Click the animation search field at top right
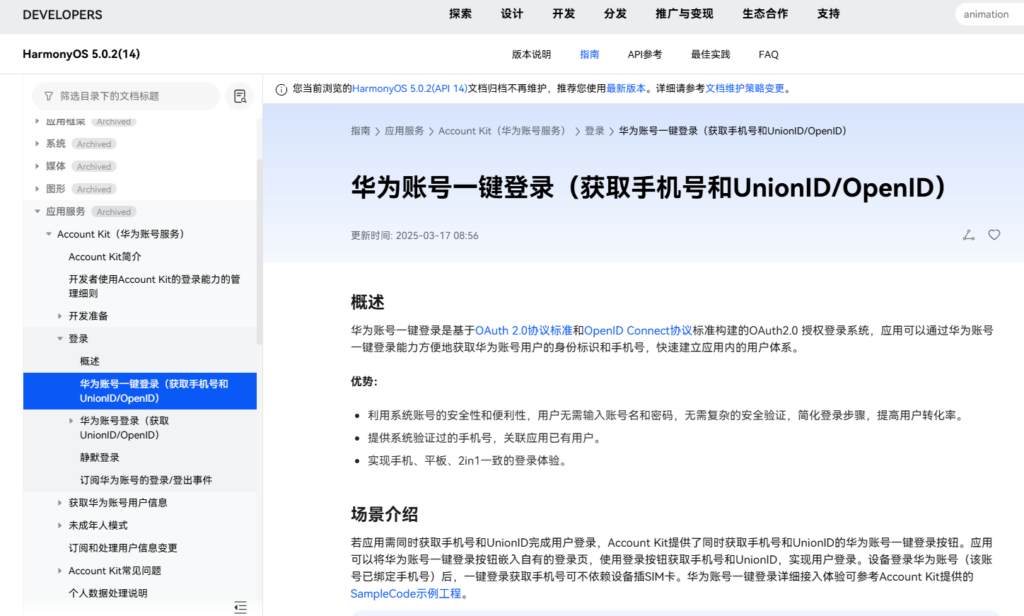 tap(986, 14)
